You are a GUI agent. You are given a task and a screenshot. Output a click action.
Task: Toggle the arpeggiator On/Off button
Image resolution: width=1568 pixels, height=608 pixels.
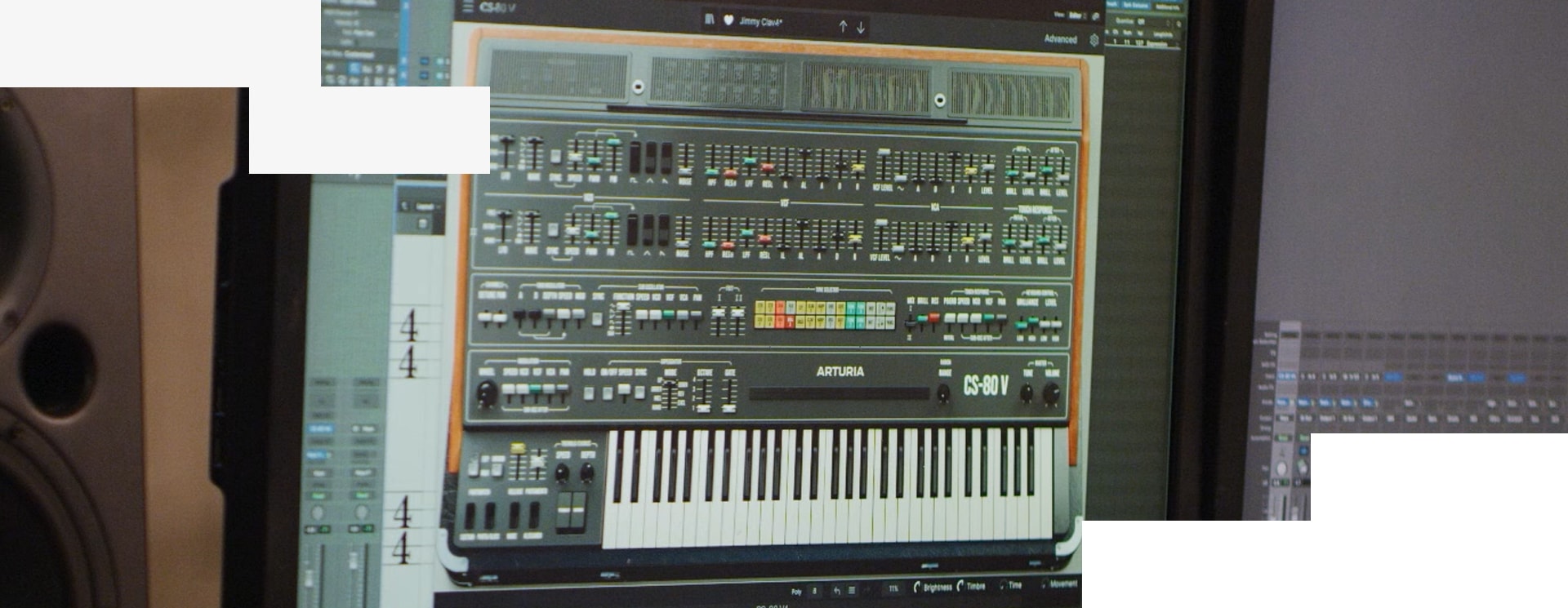click(x=608, y=393)
